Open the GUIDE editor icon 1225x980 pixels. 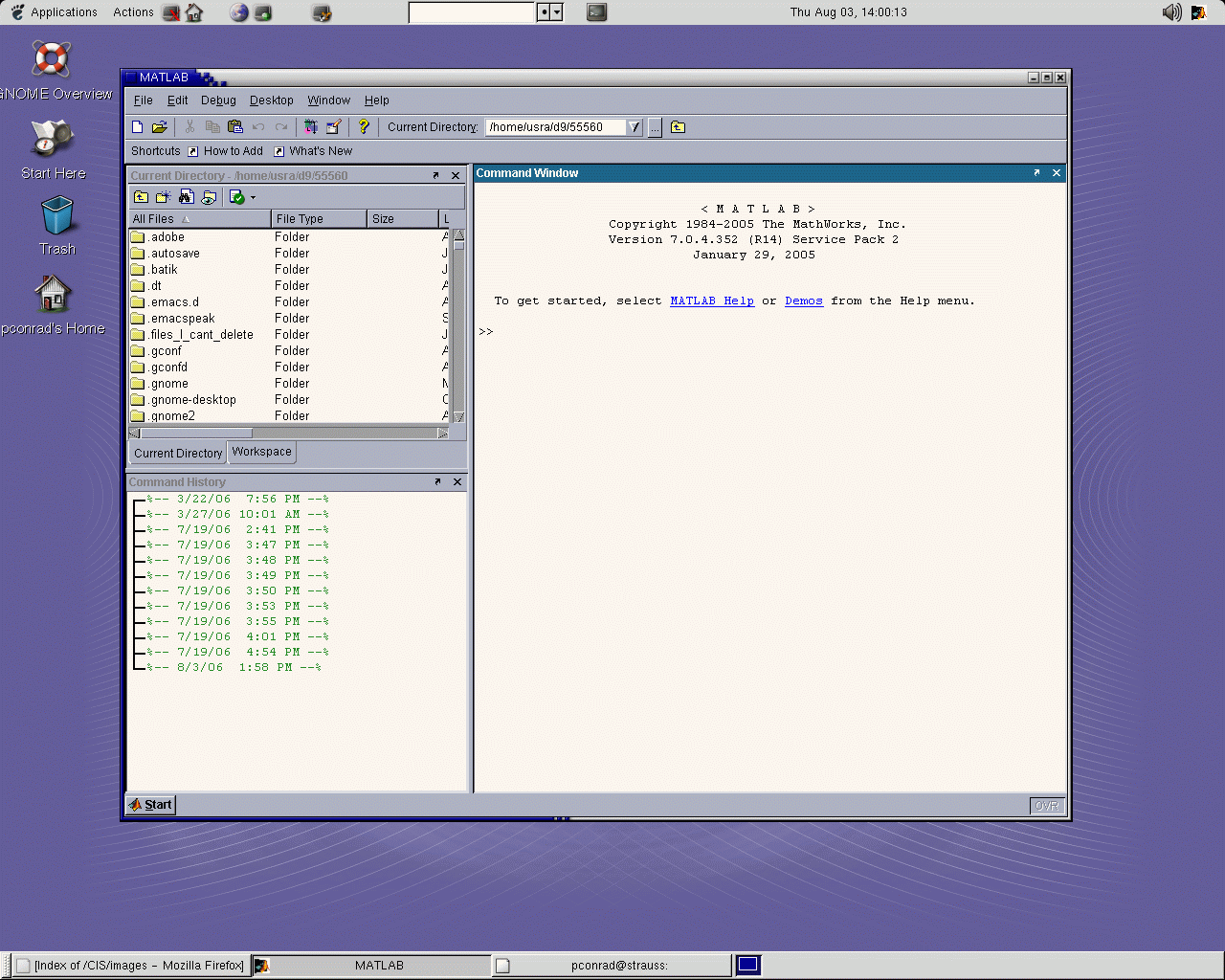[333, 126]
